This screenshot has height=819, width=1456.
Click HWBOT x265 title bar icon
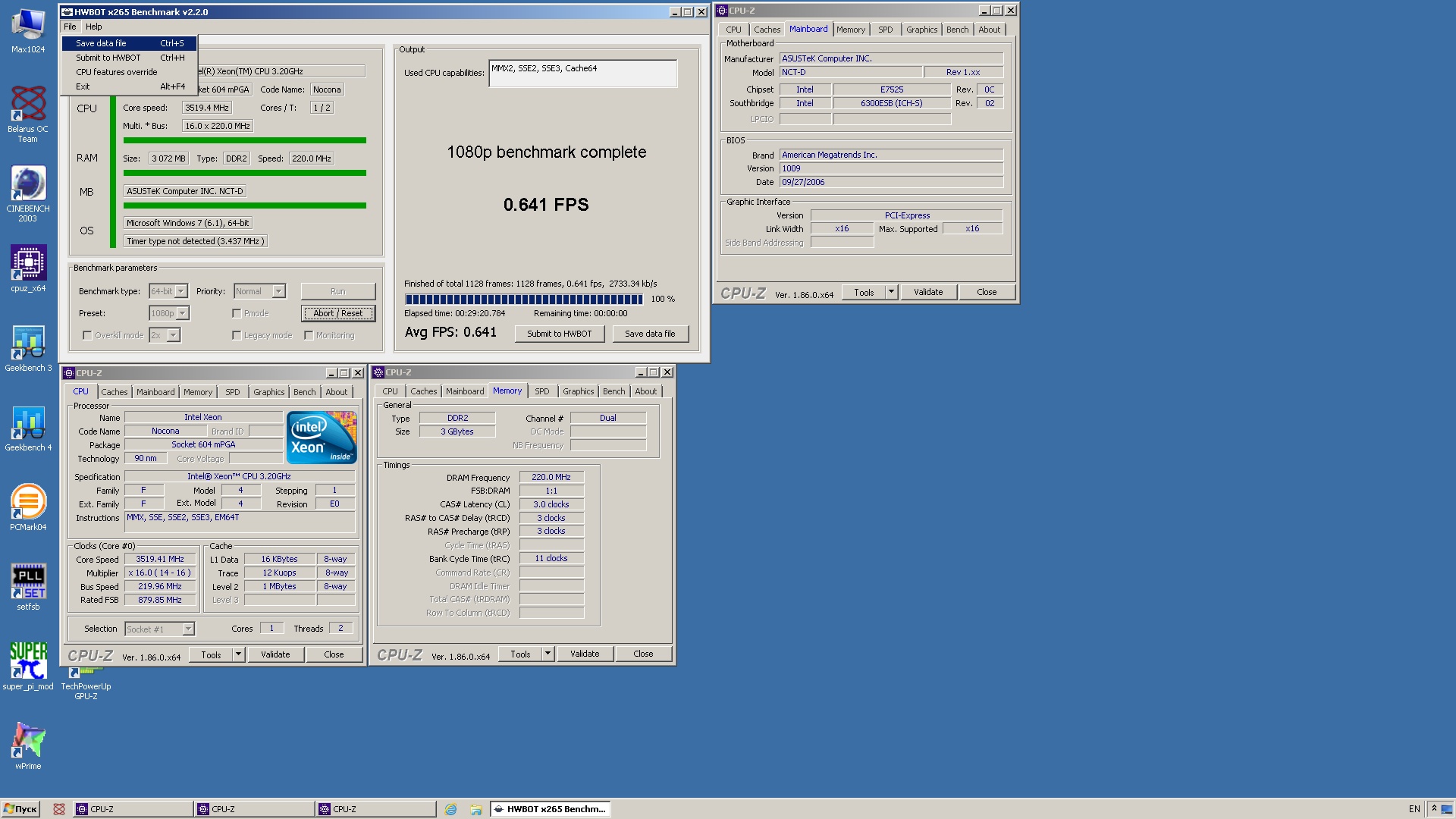tap(67, 12)
